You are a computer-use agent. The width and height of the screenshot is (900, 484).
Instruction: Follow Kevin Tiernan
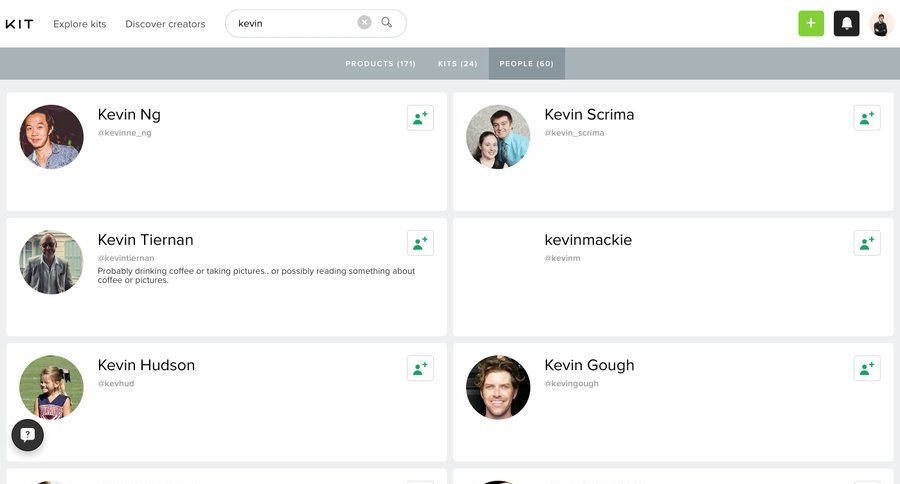click(x=420, y=243)
